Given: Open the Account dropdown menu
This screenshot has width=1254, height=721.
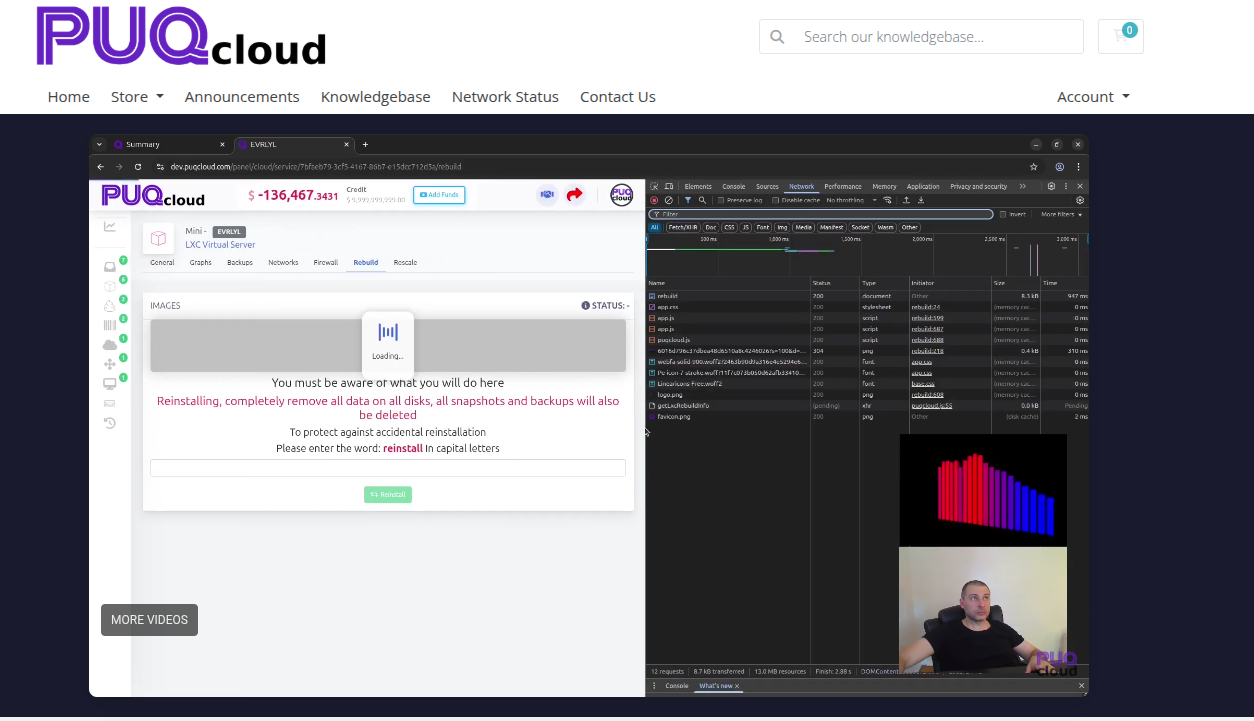Looking at the screenshot, I should click(1093, 96).
